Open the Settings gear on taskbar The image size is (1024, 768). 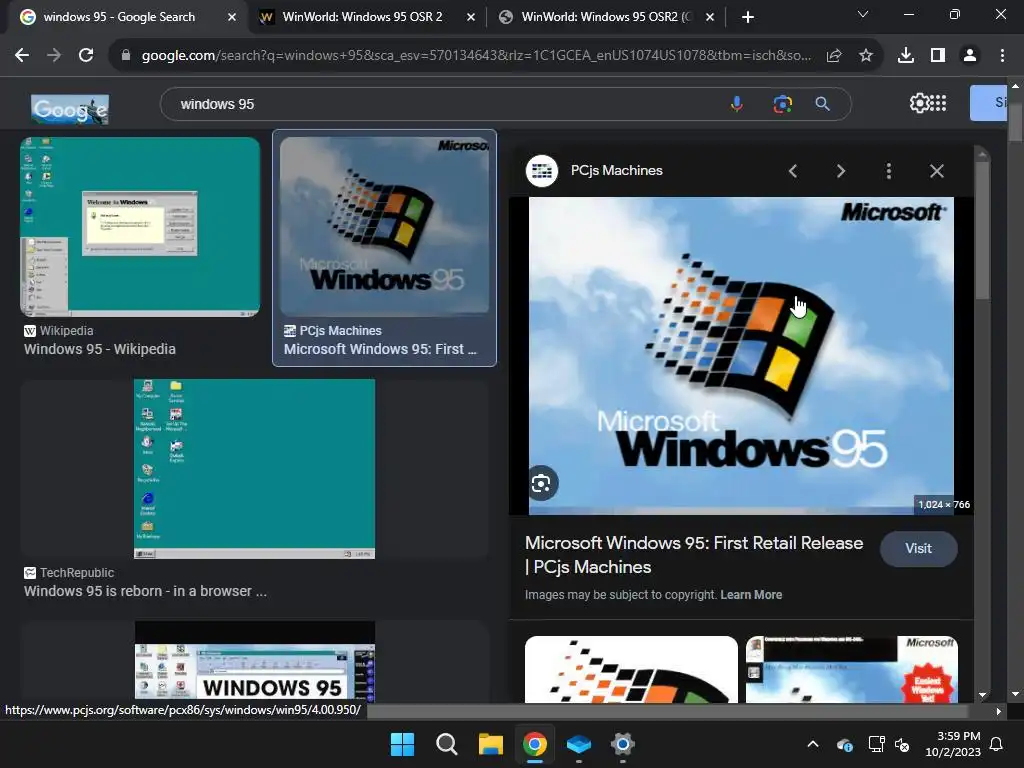click(623, 744)
